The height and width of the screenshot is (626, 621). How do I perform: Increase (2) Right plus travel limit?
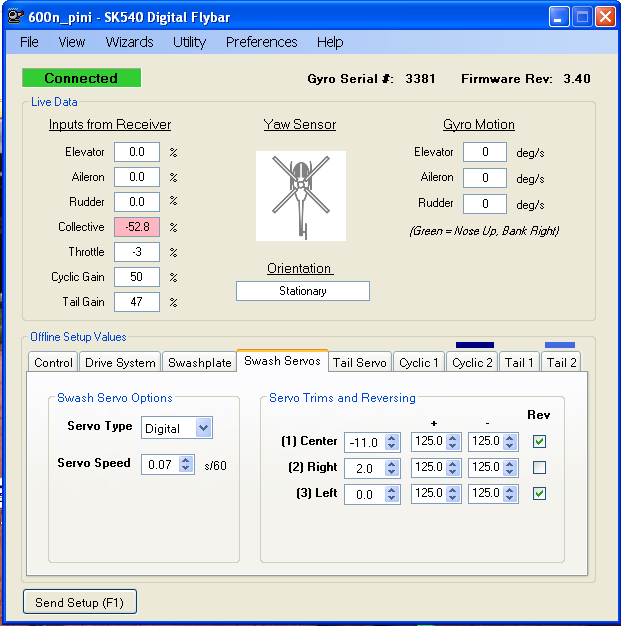[452, 464]
